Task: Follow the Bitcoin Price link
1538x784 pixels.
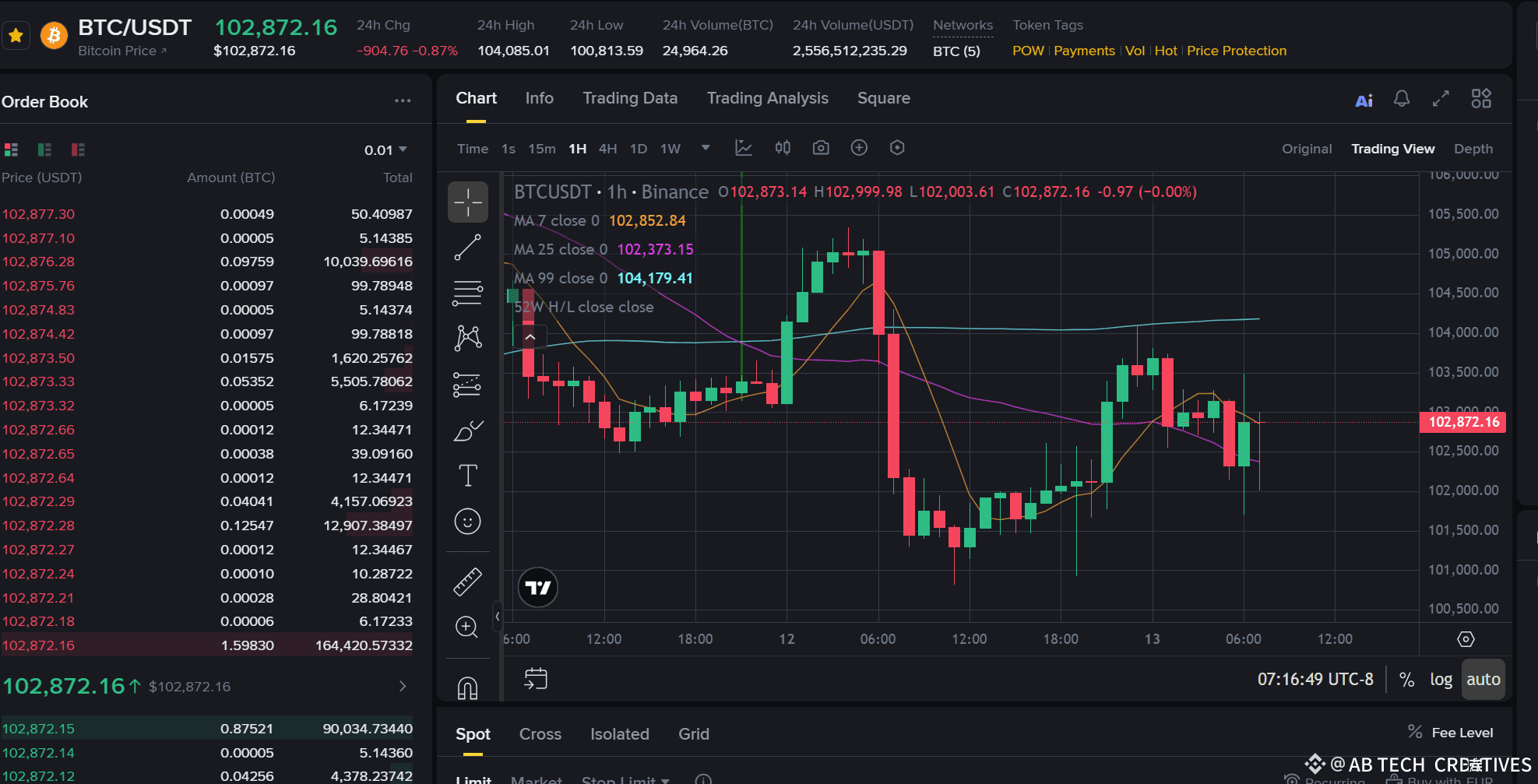Action: tap(122, 51)
